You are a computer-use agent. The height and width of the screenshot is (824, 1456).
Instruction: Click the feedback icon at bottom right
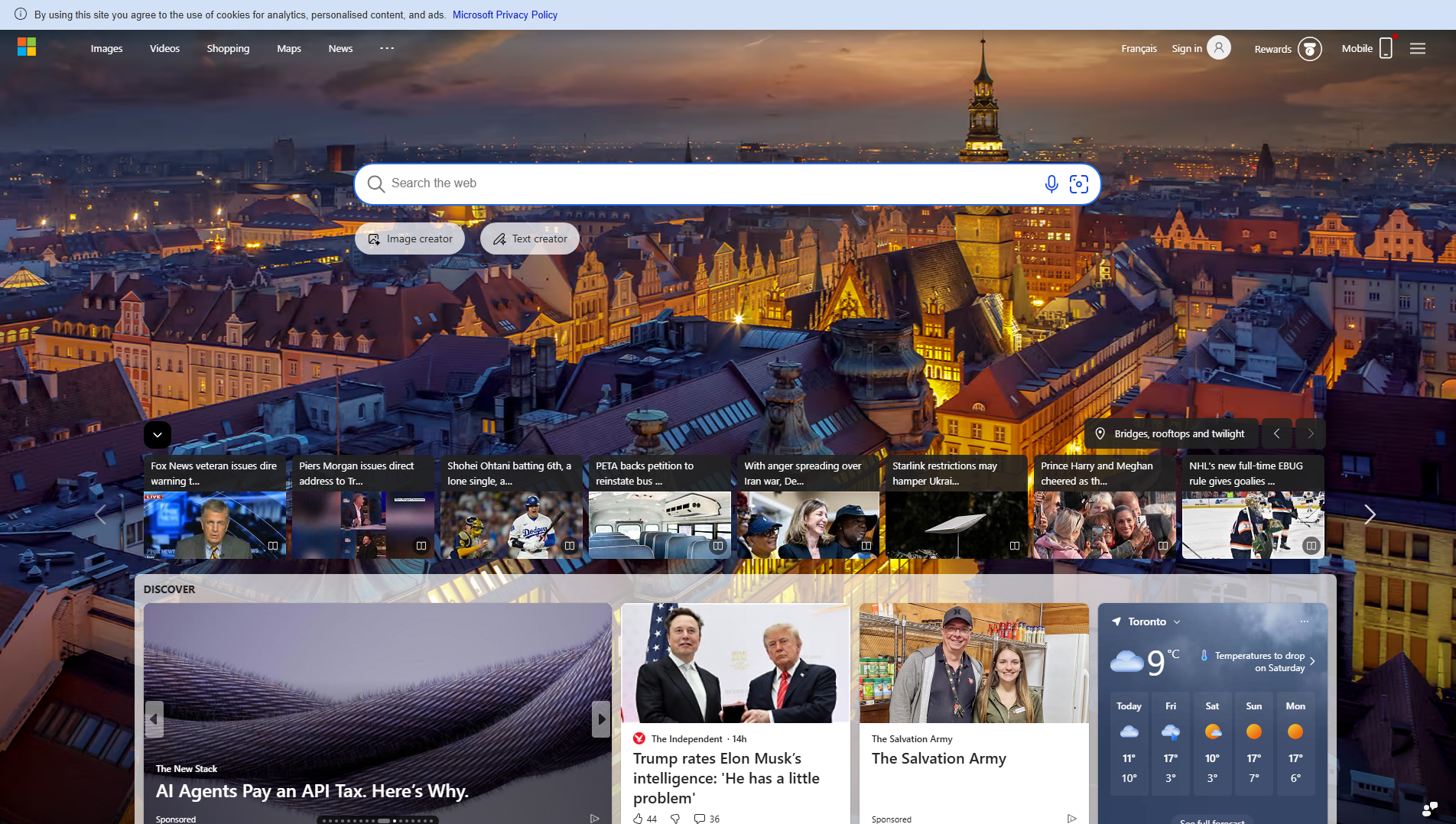pos(1430,808)
